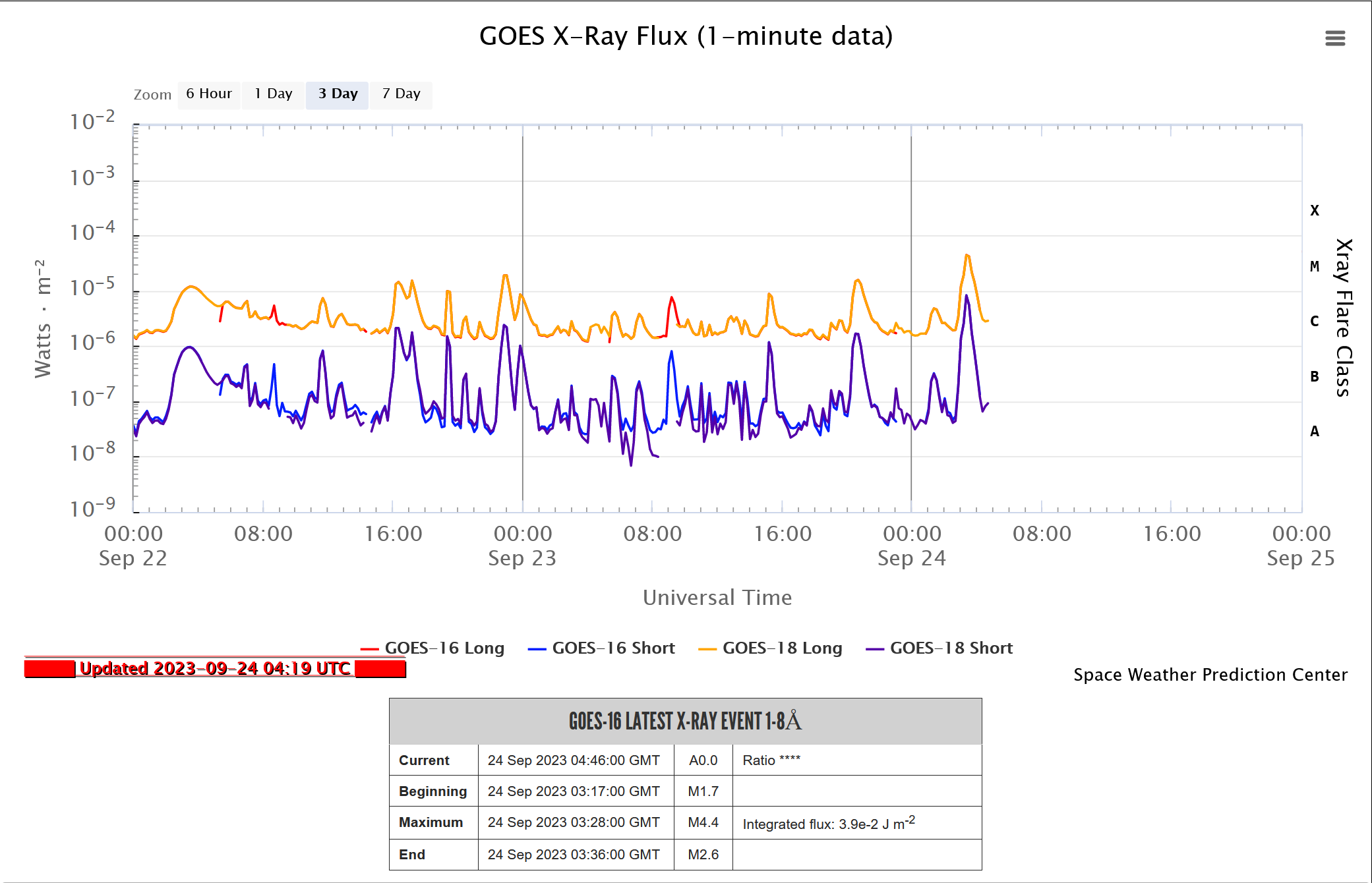Toggle GOES-16 Long series in legend
1372x883 pixels.
pos(444,648)
